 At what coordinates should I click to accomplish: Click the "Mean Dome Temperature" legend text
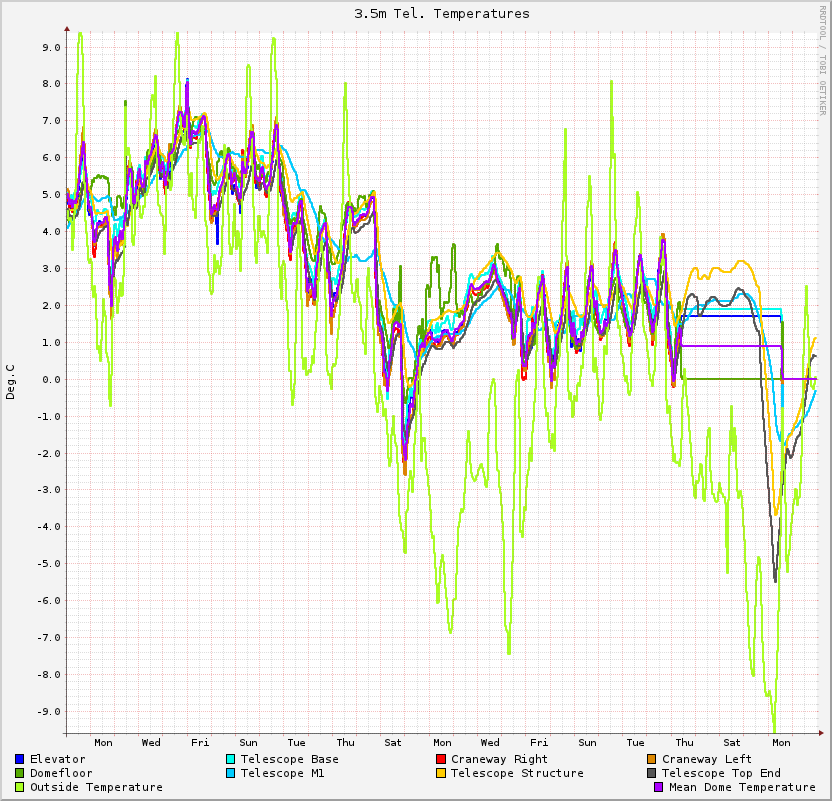(x=742, y=787)
